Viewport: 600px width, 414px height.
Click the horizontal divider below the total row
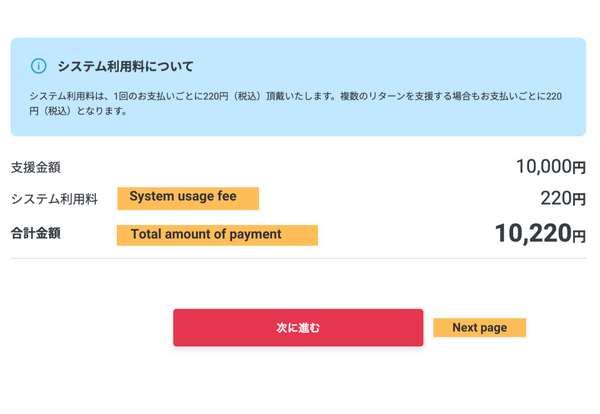[x=298, y=259]
